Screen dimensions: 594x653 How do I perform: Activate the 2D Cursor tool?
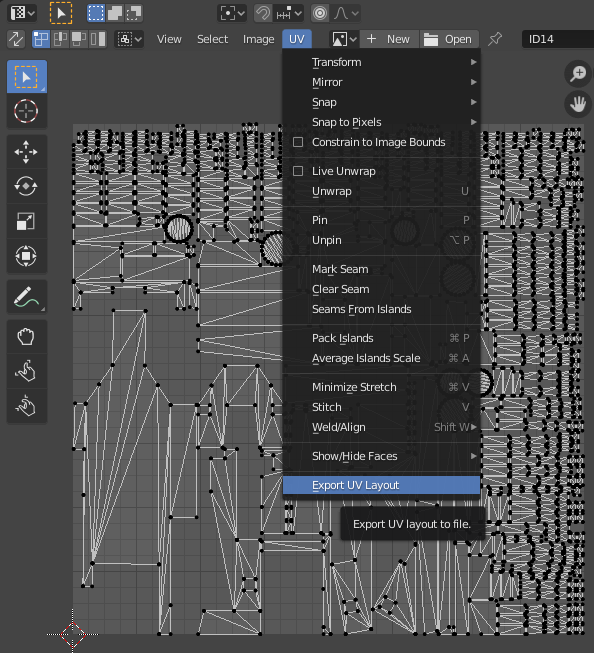(27, 111)
